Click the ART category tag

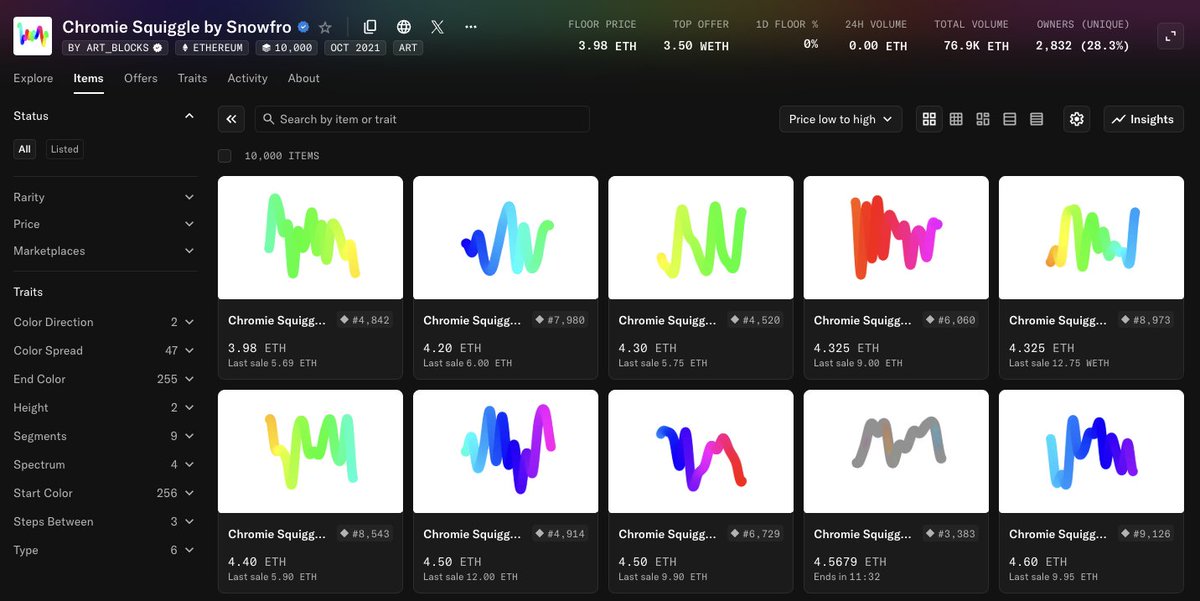[408, 47]
